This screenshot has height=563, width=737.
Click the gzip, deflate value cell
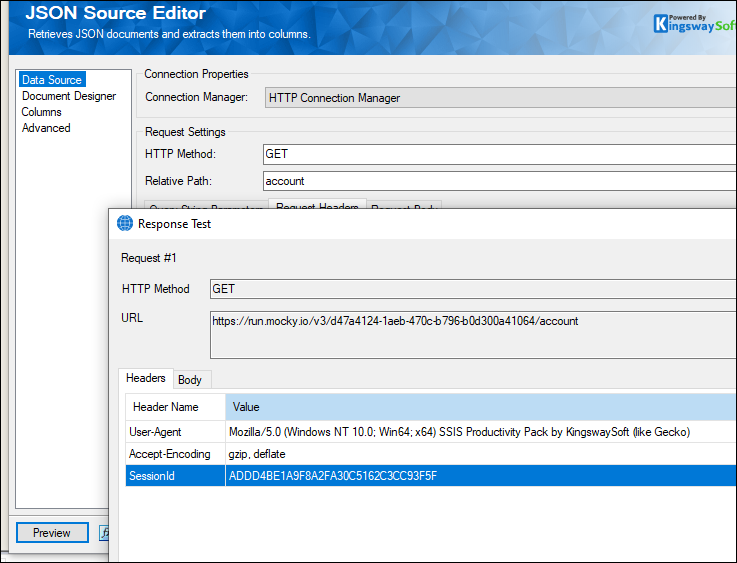click(x=481, y=454)
